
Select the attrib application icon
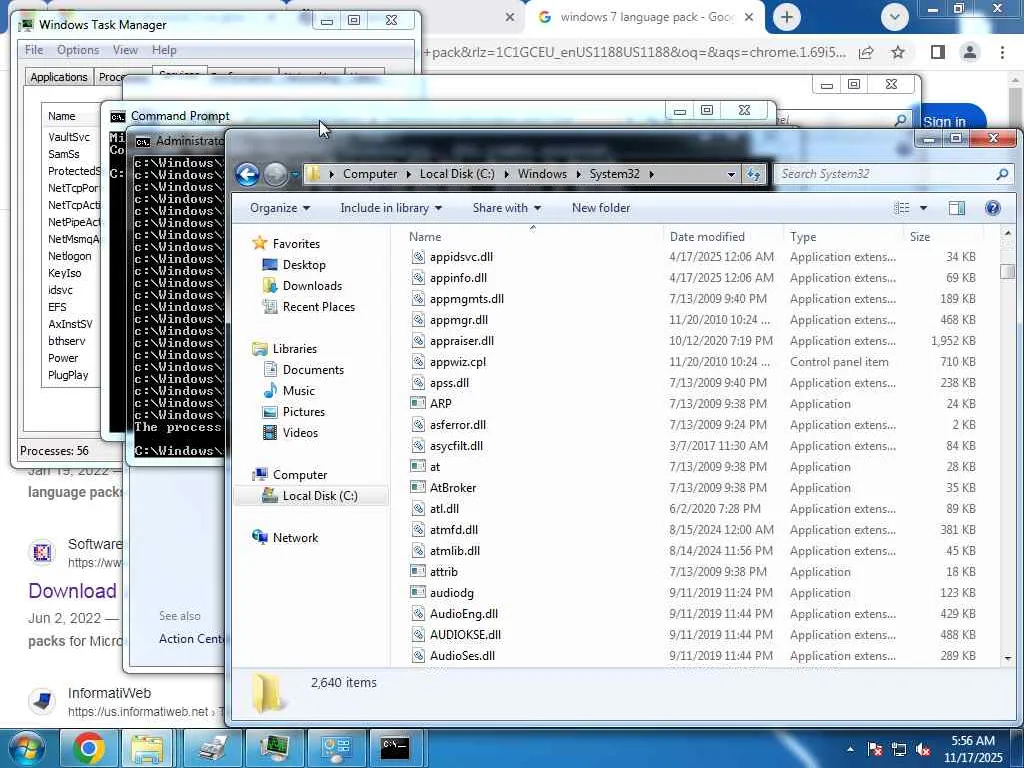[418, 571]
